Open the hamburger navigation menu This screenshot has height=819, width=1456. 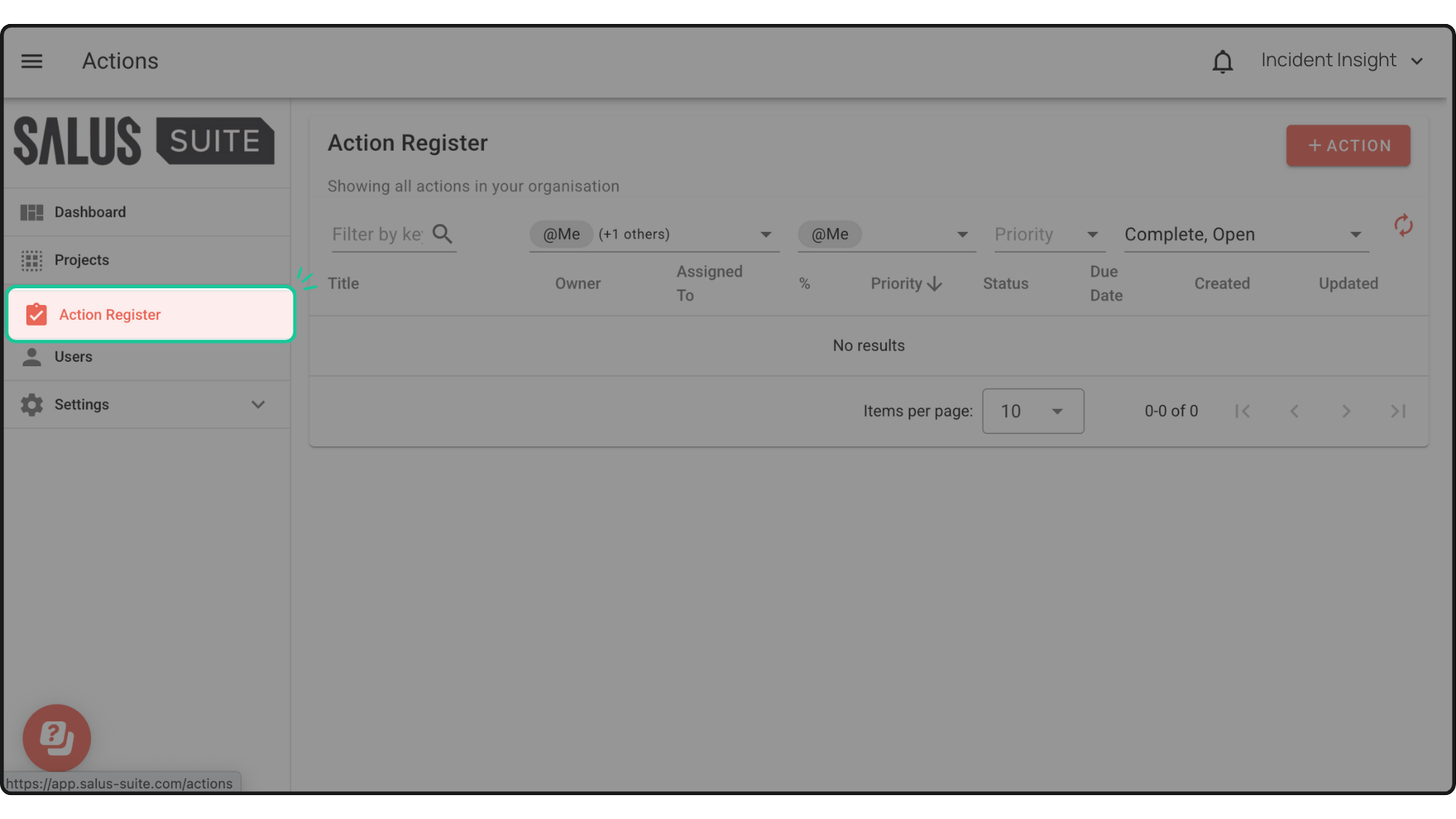click(31, 61)
